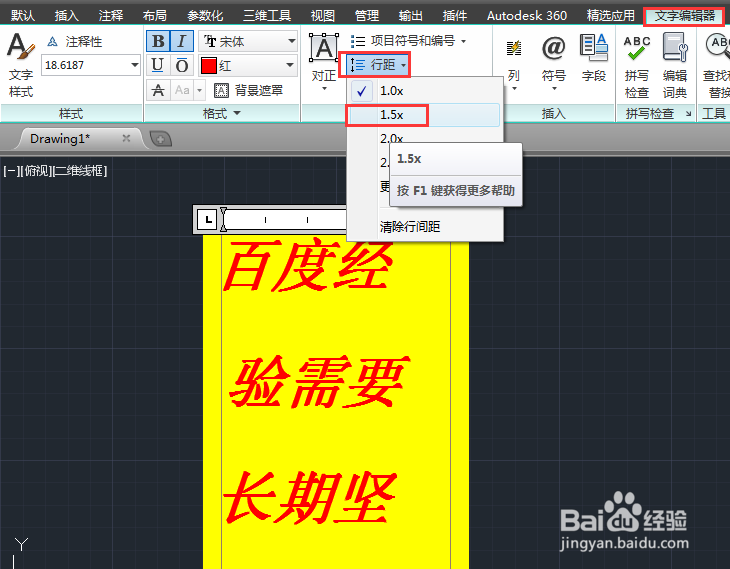Select 1.5x line spacing
This screenshot has width=730, height=569.
(x=425, y=115)
